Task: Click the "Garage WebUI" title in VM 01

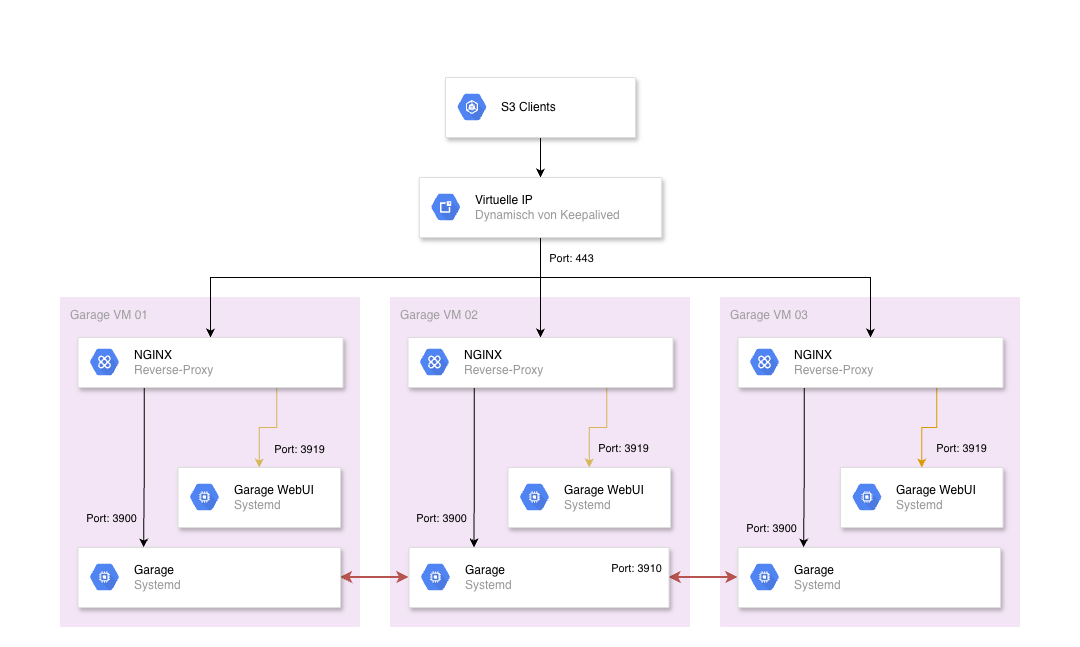Action: [x=274, y=490]
